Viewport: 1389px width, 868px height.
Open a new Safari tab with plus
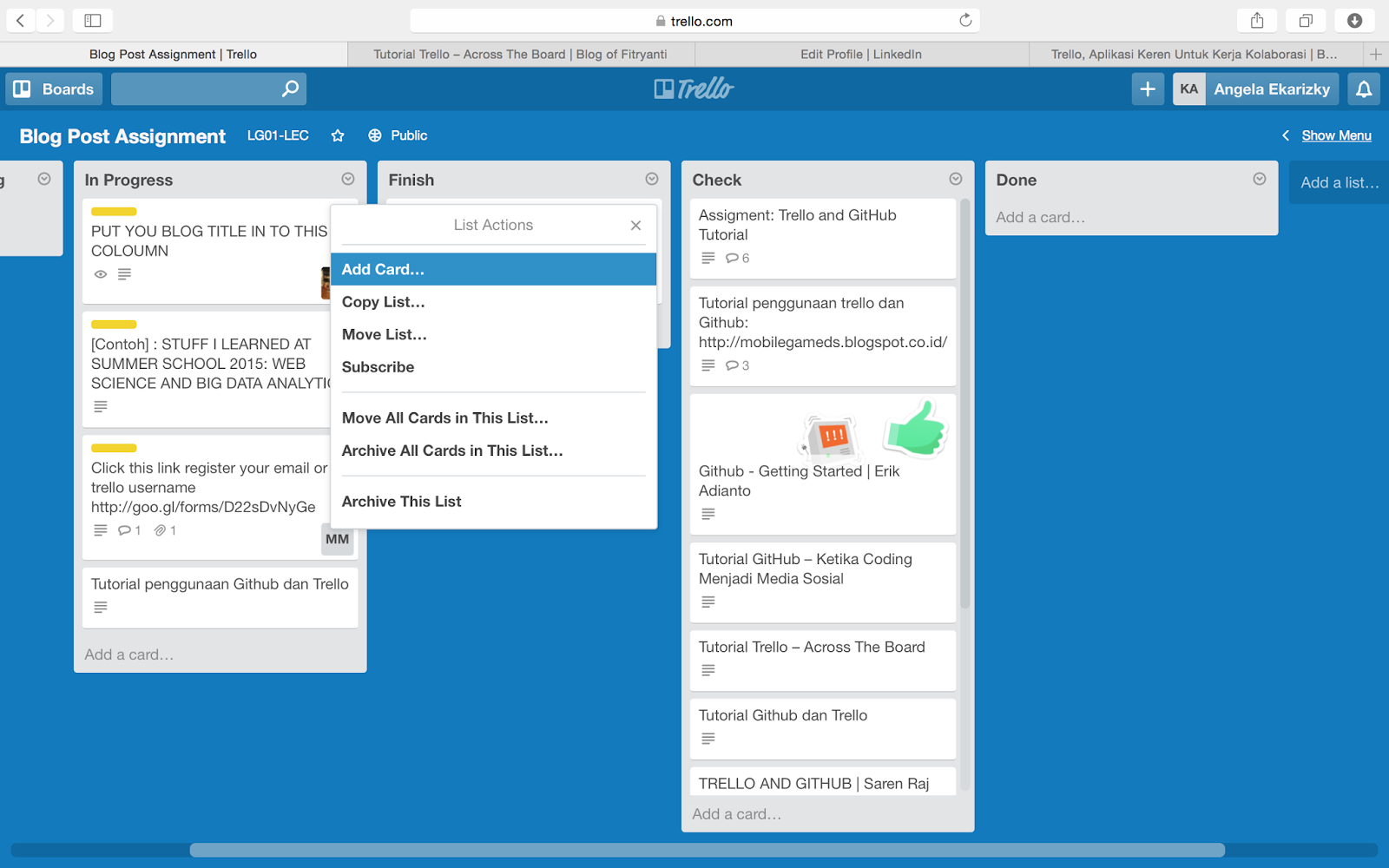[1376, 54]
